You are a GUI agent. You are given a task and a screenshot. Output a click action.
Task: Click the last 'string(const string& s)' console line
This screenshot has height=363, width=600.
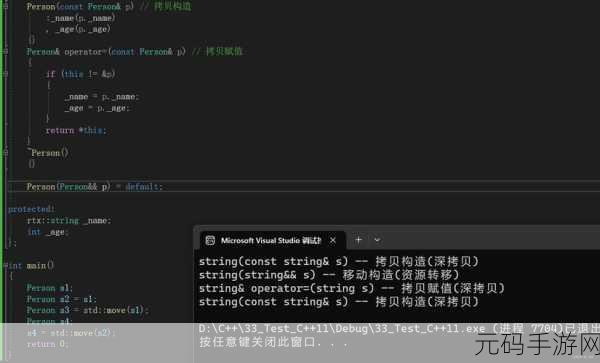click(339, 302)
